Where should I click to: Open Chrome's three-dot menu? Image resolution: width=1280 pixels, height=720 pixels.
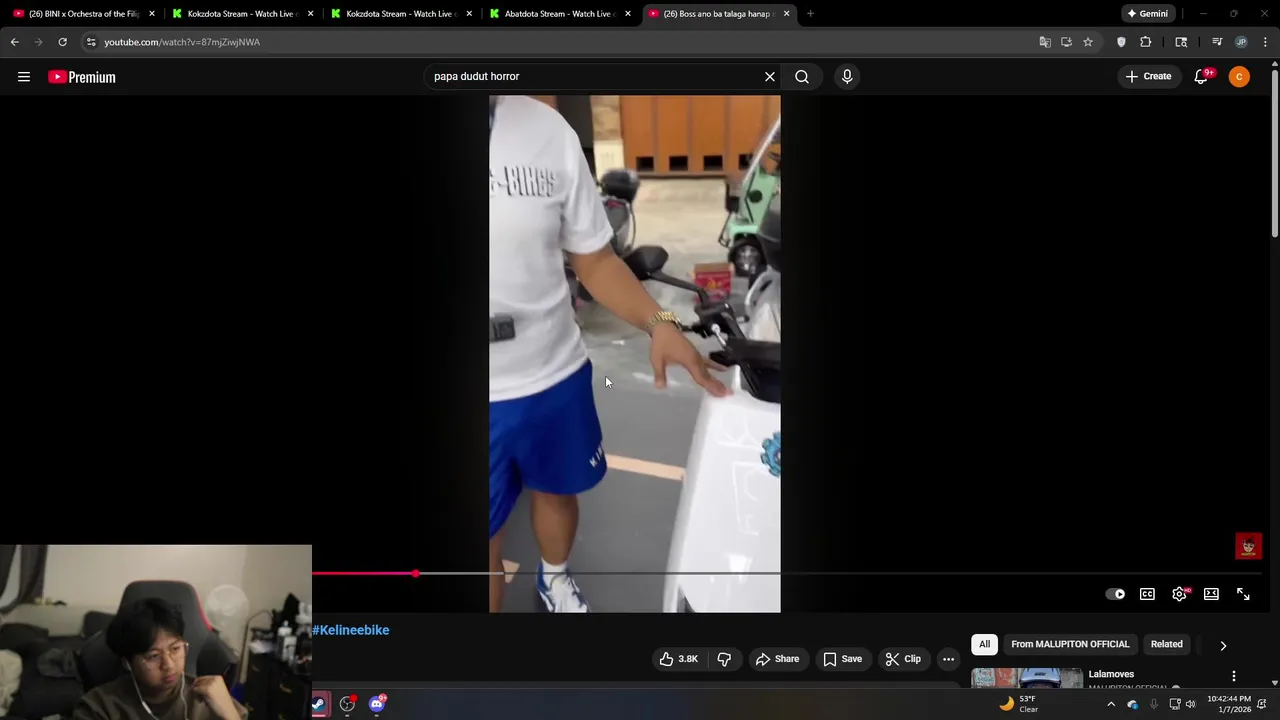coord(1266,42)
